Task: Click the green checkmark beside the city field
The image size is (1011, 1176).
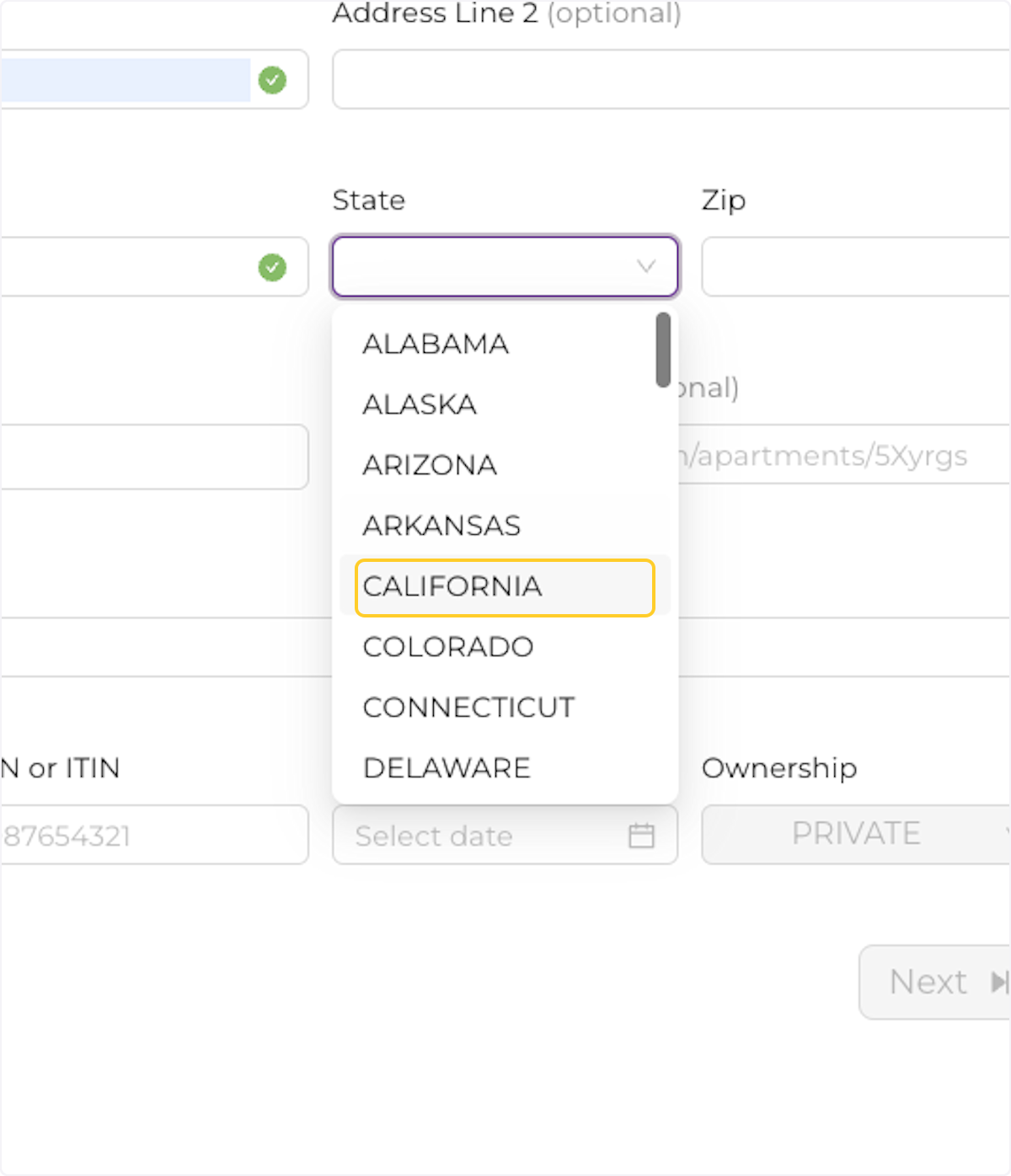Action: (271, 267)
